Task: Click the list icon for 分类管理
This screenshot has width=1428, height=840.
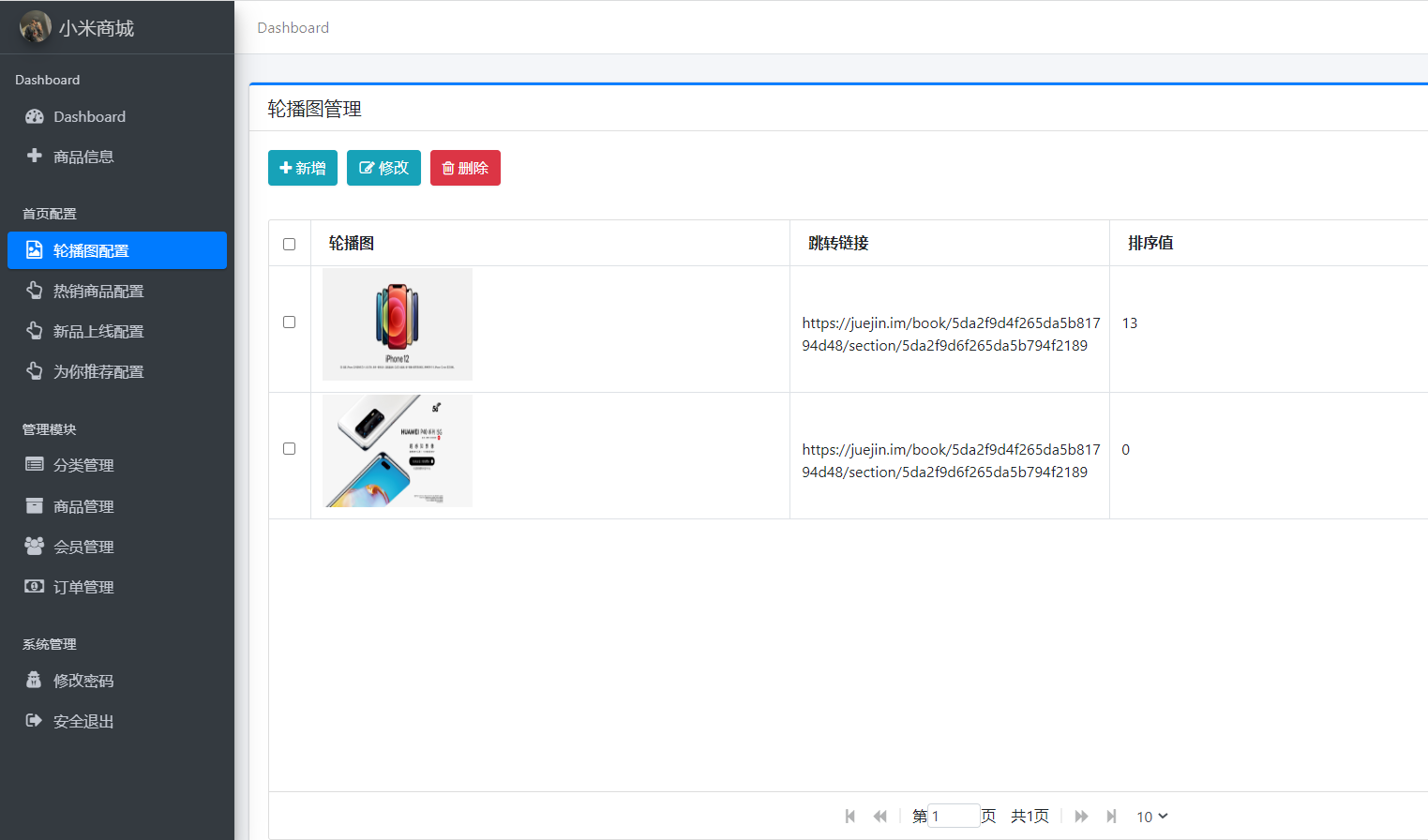Action: point(35,464)
